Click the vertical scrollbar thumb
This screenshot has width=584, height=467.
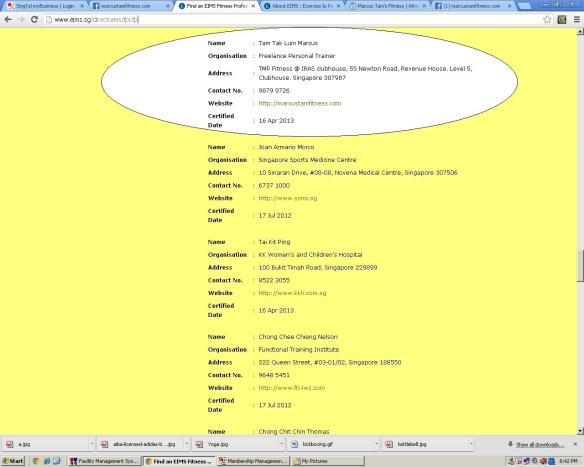pos(580,266)
